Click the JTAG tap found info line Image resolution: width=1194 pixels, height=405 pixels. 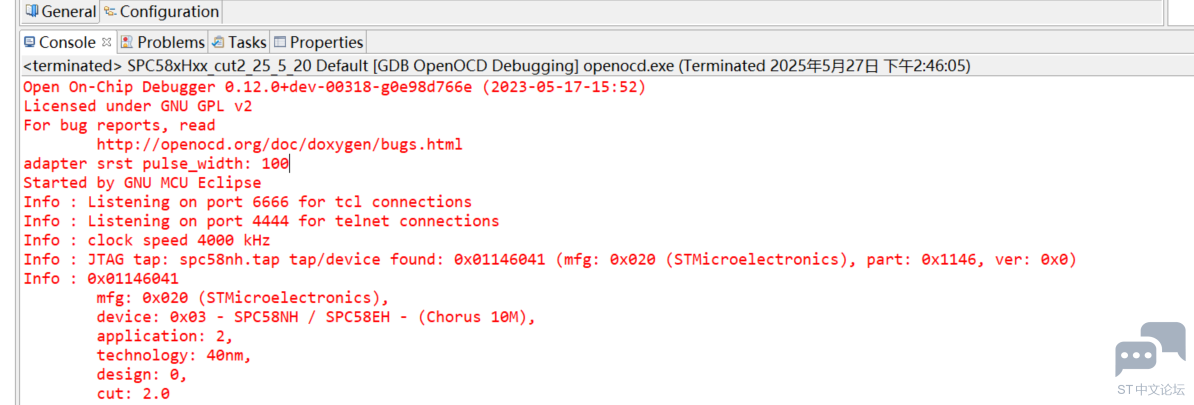point(550,260)
